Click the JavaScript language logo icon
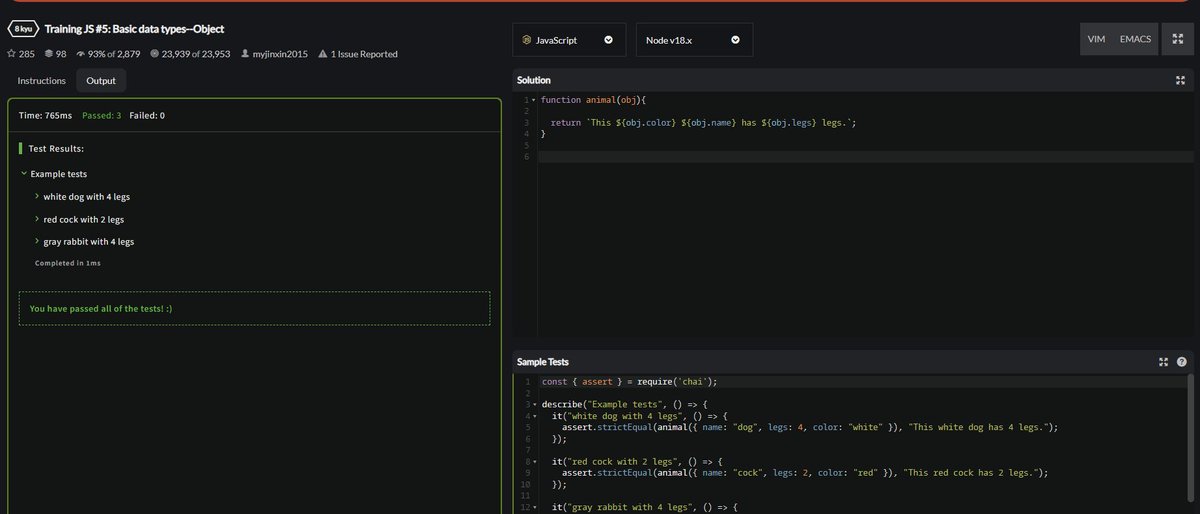Viewport: 1200px width, 514px height. point(526,40)
